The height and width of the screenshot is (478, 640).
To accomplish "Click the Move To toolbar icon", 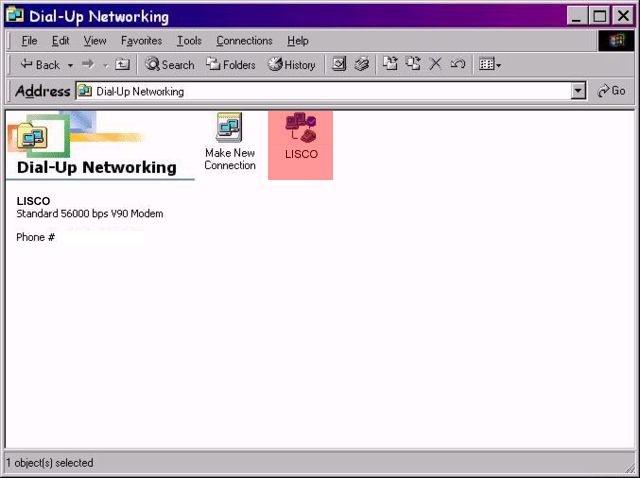I will [390, 65].
